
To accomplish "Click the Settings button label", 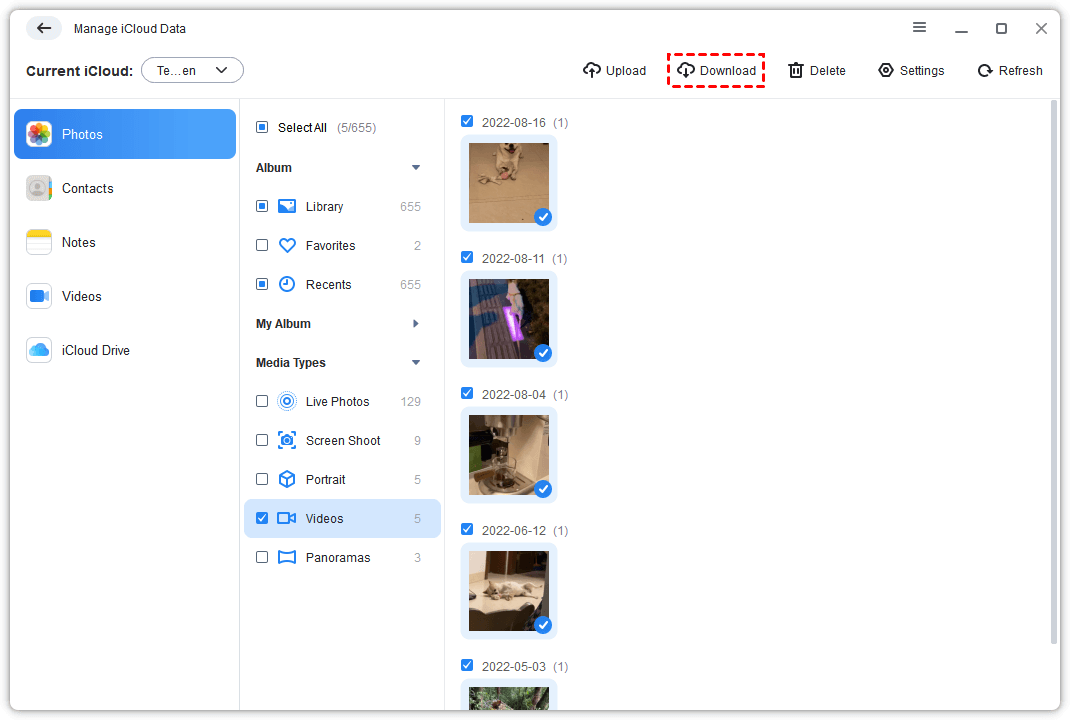I will tap(922, 70).
